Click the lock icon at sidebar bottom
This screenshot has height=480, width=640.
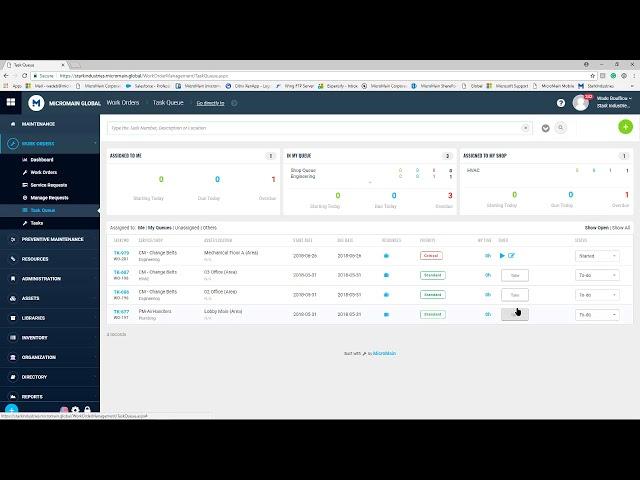87,409
